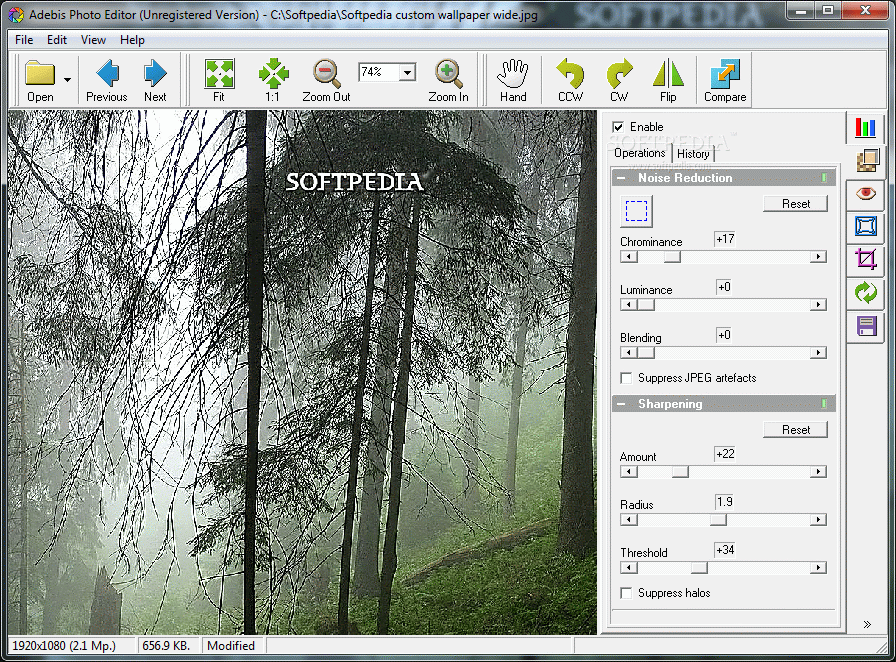
Task: Expand the sidebar double-chevron at bottom right
Action: coord(867,624)
